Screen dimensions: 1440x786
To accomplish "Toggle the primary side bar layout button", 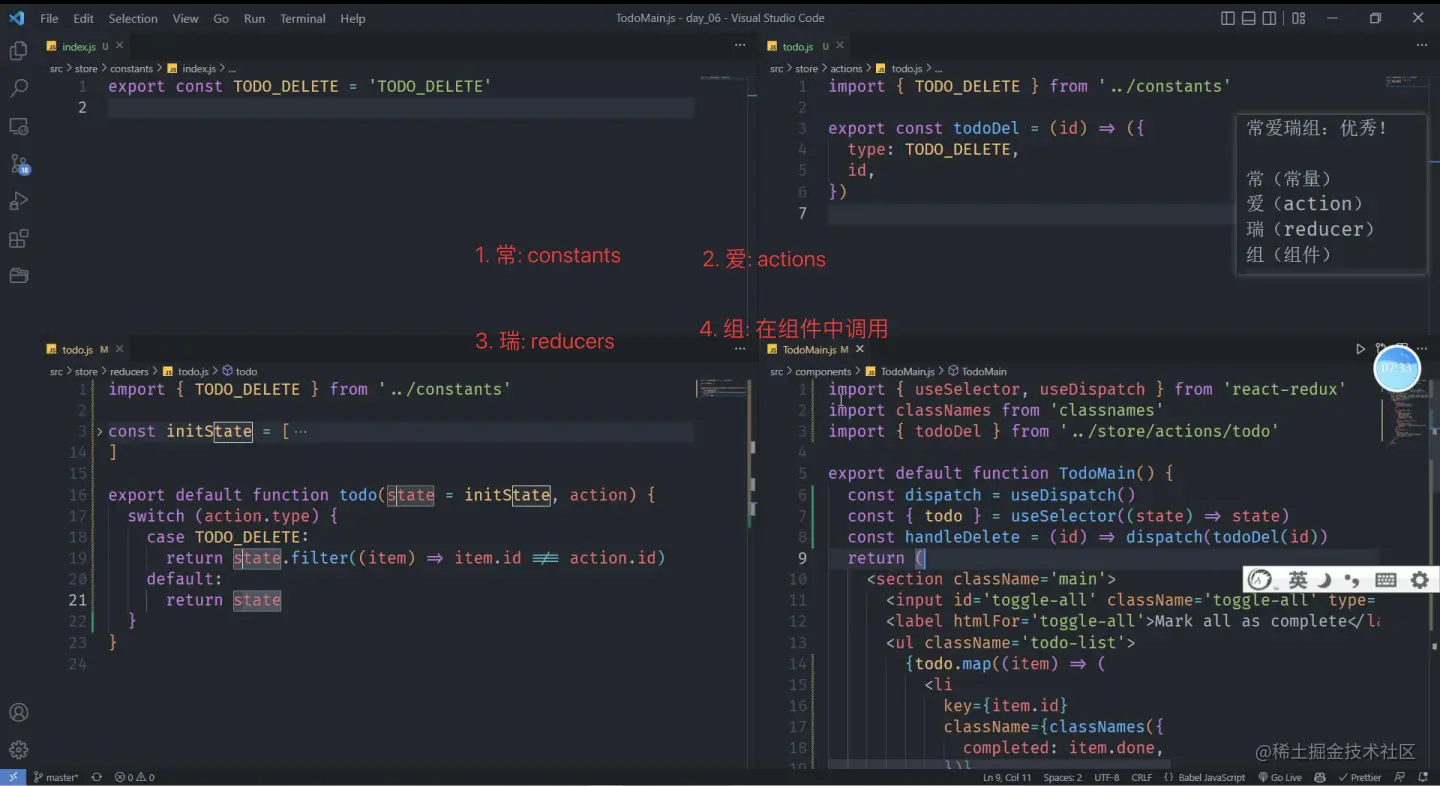I will tap(1228, 18).
